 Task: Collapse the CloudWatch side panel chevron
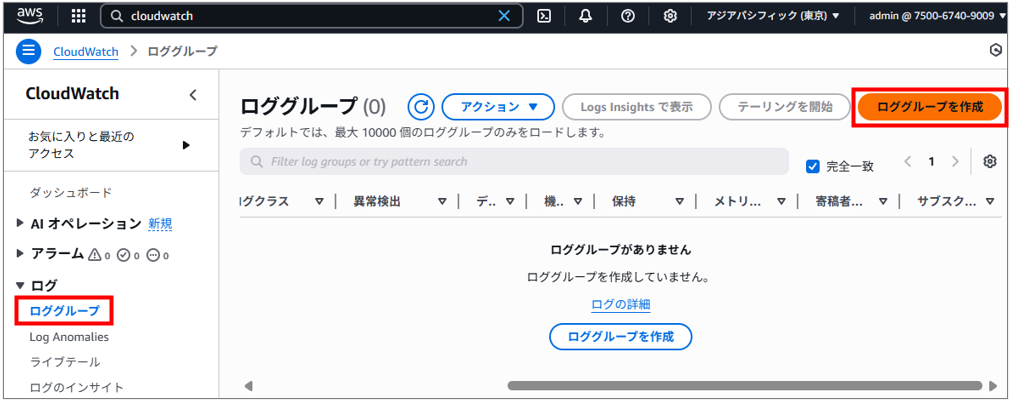[193, 95]
